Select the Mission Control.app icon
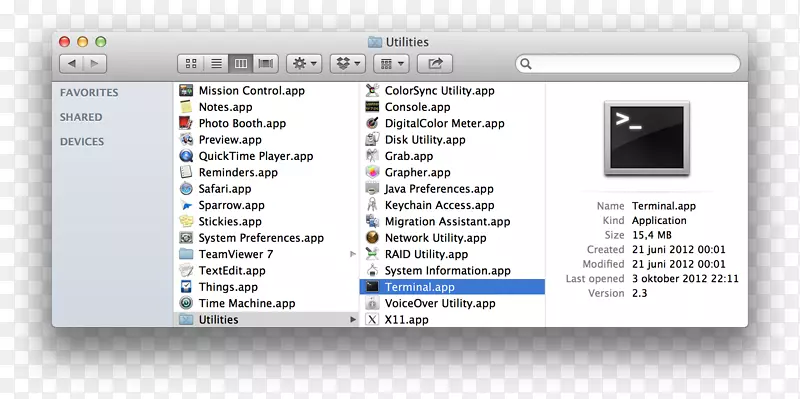 [x=186, y=91]
